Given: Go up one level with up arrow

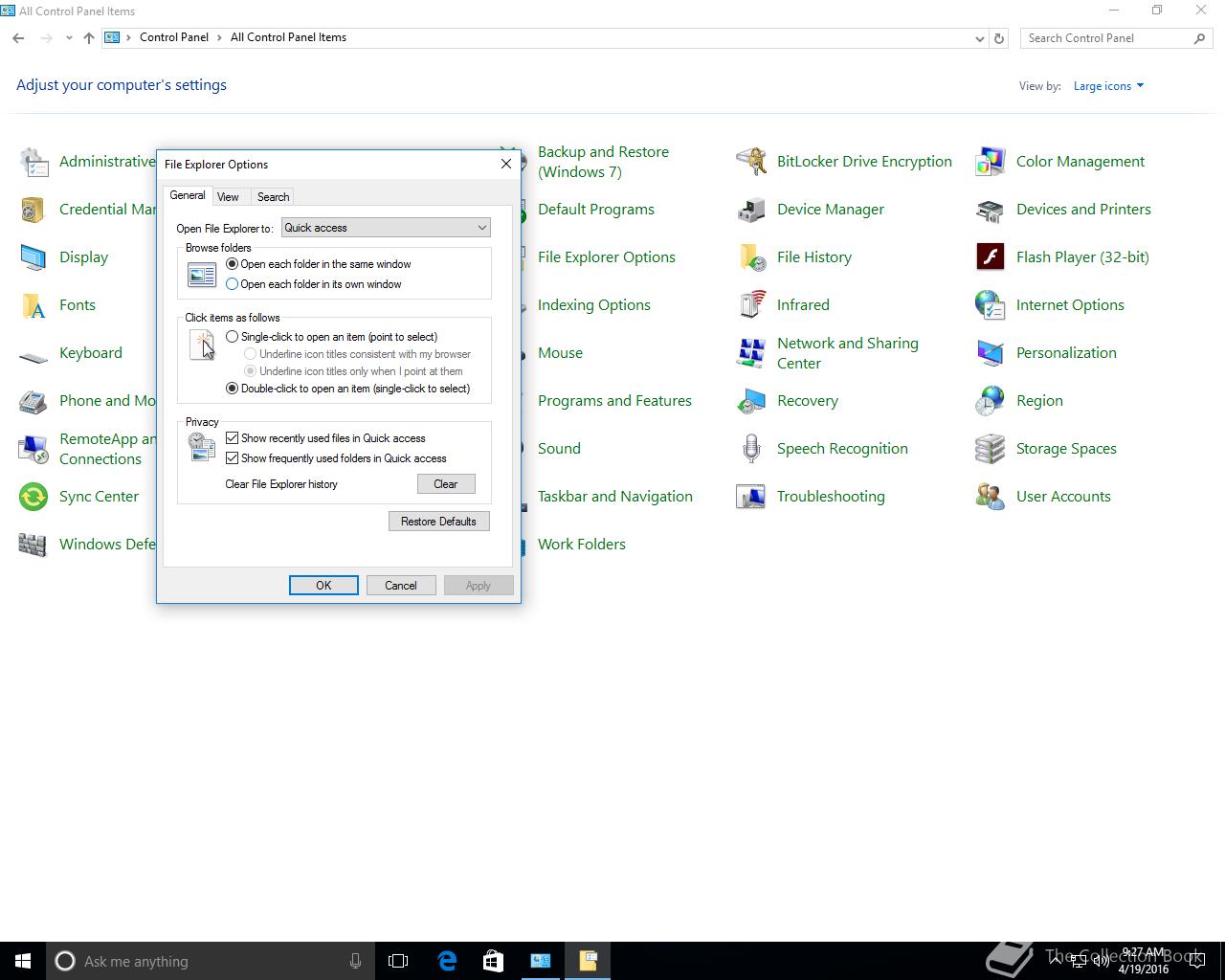Looking at the screenshot, I should (89, 38).
